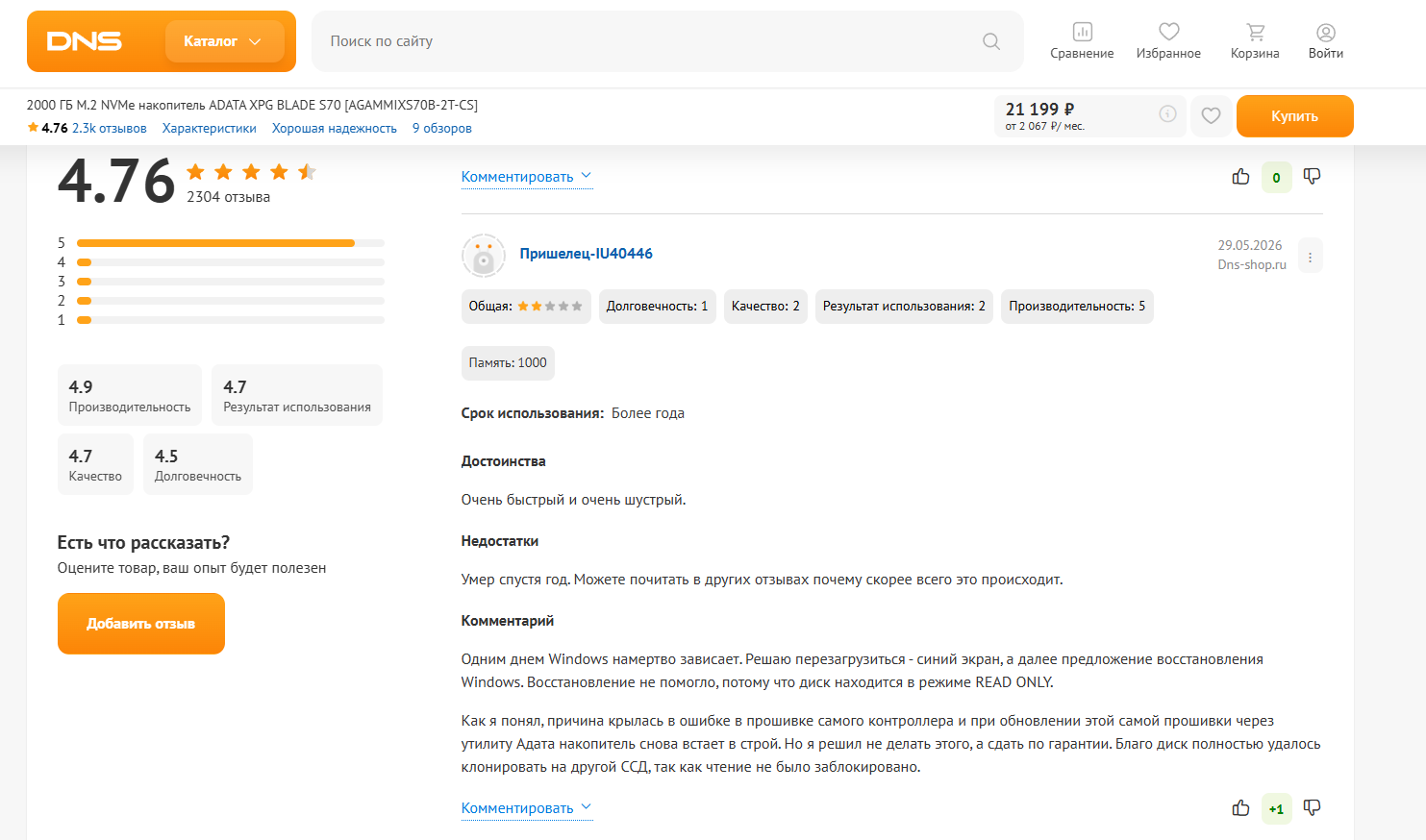Click the Dns-shop.ru source label
This screenshot has height=840, width=1426.
click(x=1252, y=265)
